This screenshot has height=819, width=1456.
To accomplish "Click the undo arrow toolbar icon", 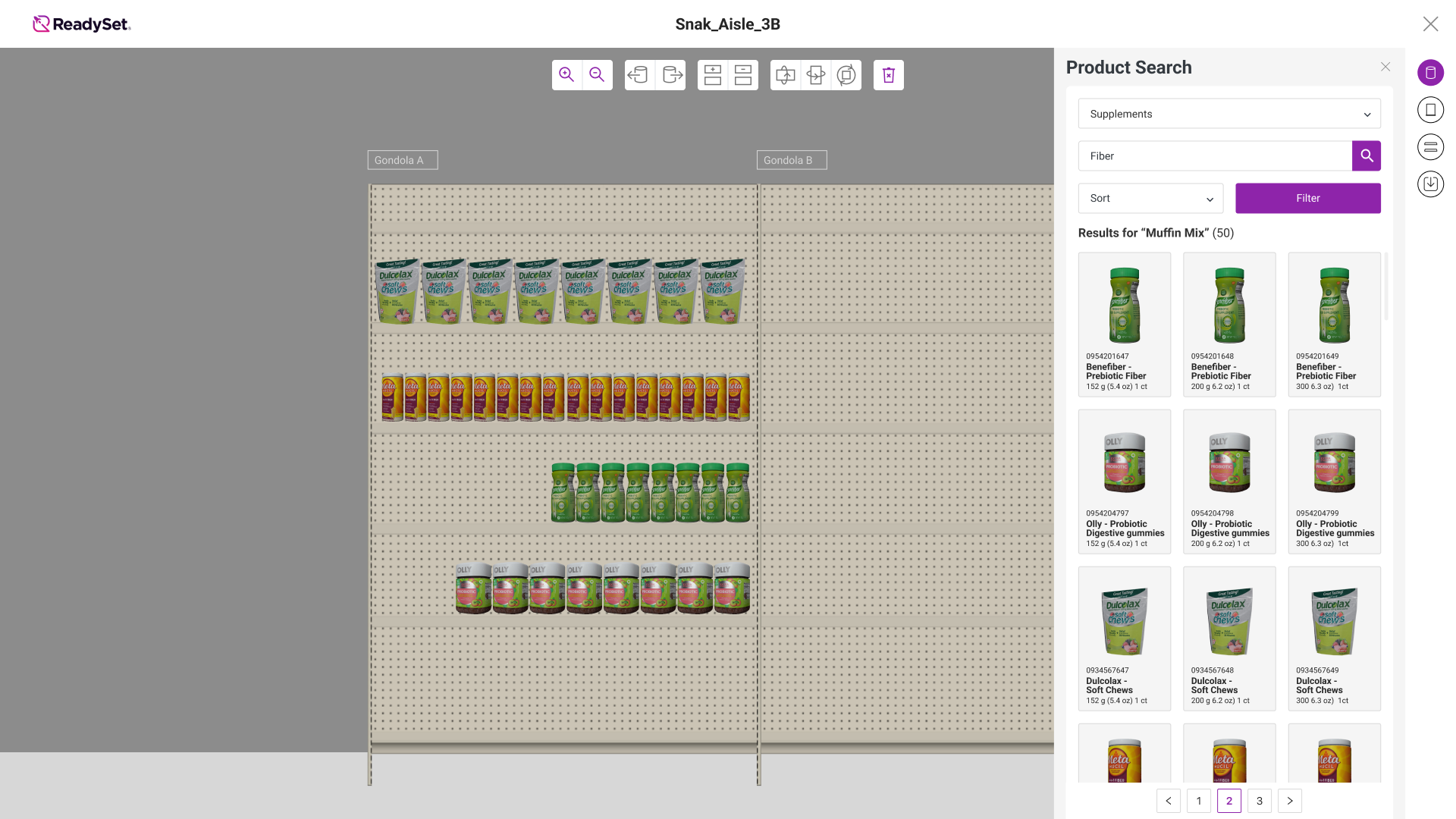I will (639, 74).
